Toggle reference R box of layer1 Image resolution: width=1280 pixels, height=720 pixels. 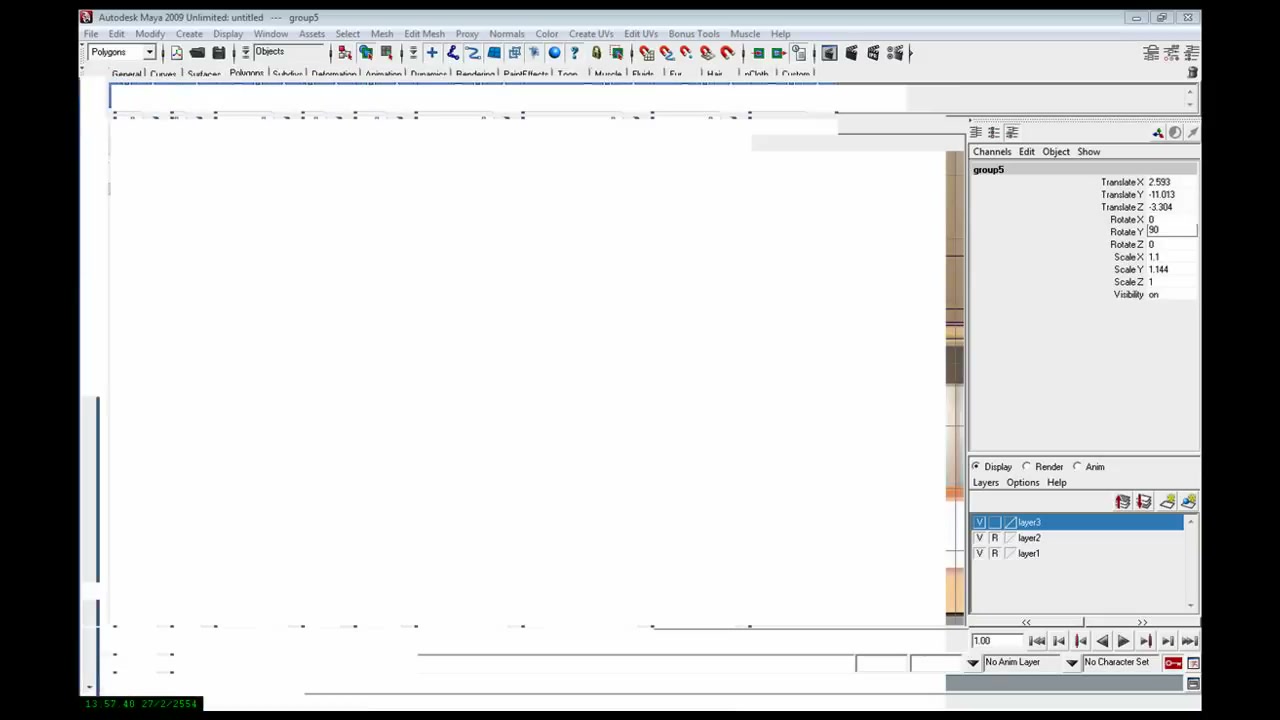pyautogui.click(x=995, y=553)
